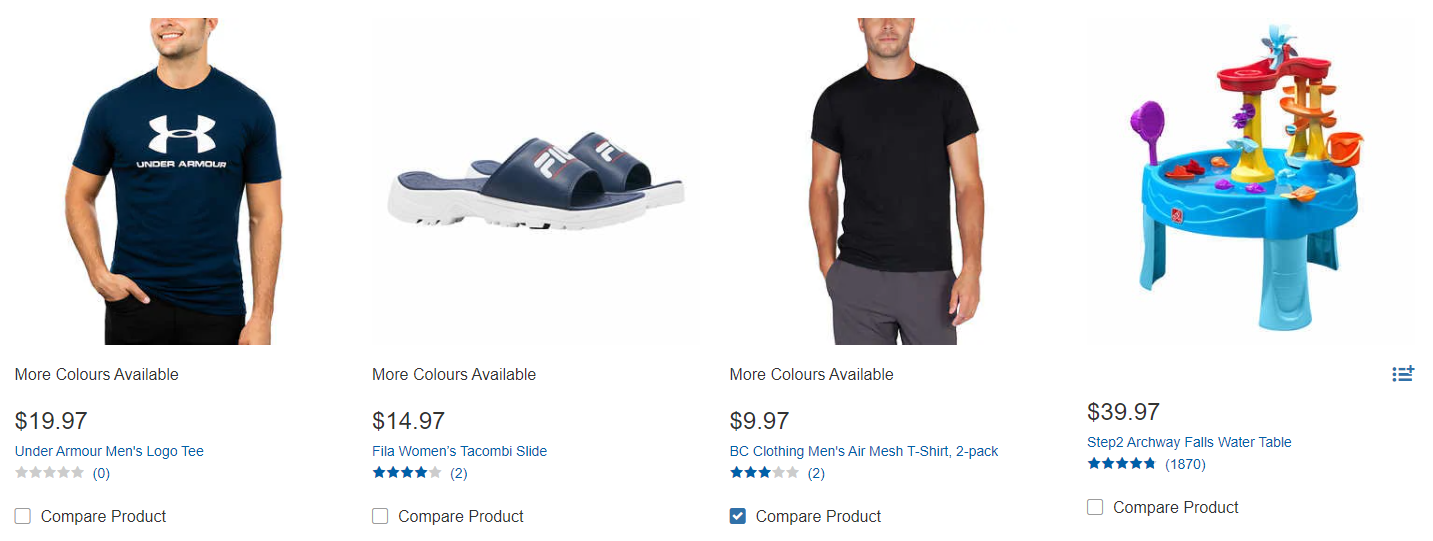Open Under Armour Men's Logo Tee link

[109, 451]
